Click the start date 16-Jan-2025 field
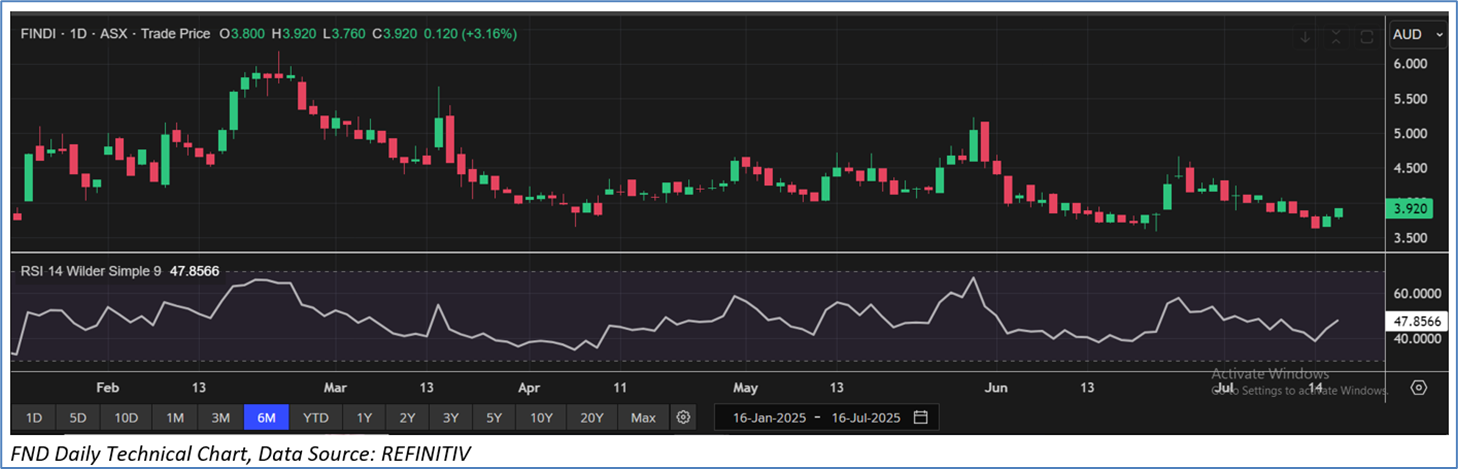Viewport: 1458px width, 469px height. tap(769, 416)
